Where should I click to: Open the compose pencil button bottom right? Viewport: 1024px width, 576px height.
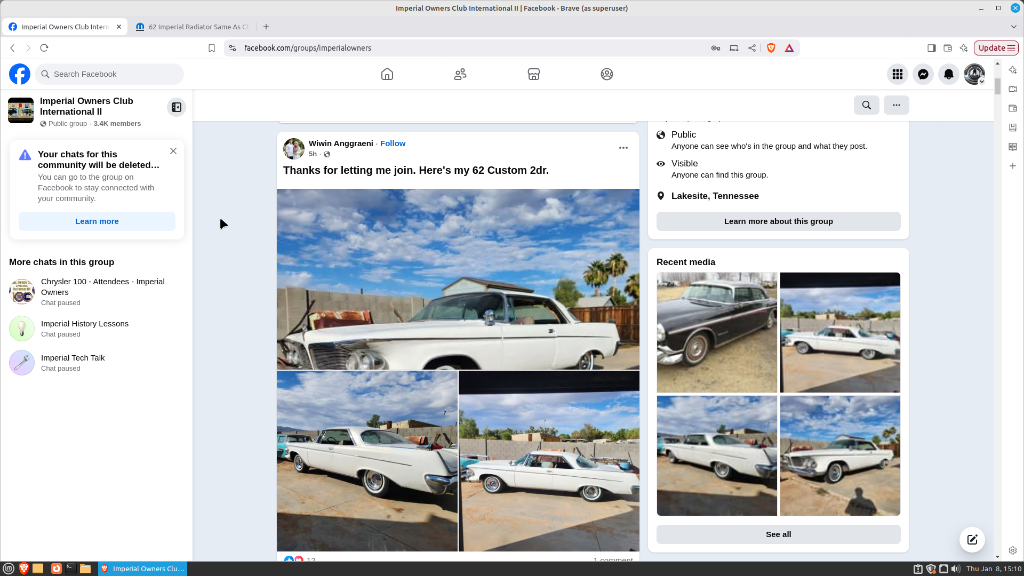pyautogui.click(x=971, y=539)
